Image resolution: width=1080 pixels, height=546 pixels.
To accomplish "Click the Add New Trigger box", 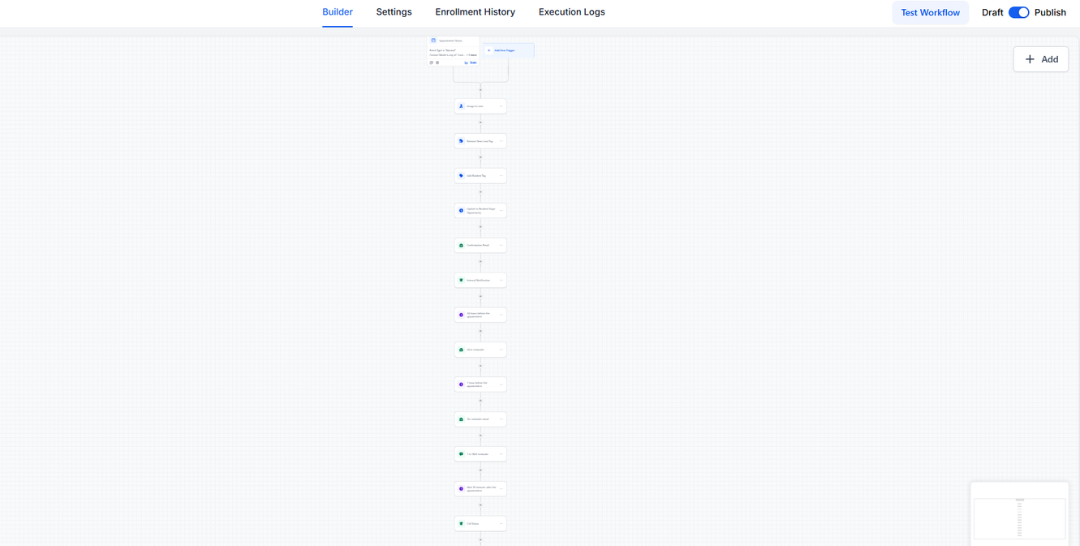I will [x=508, y=50].
